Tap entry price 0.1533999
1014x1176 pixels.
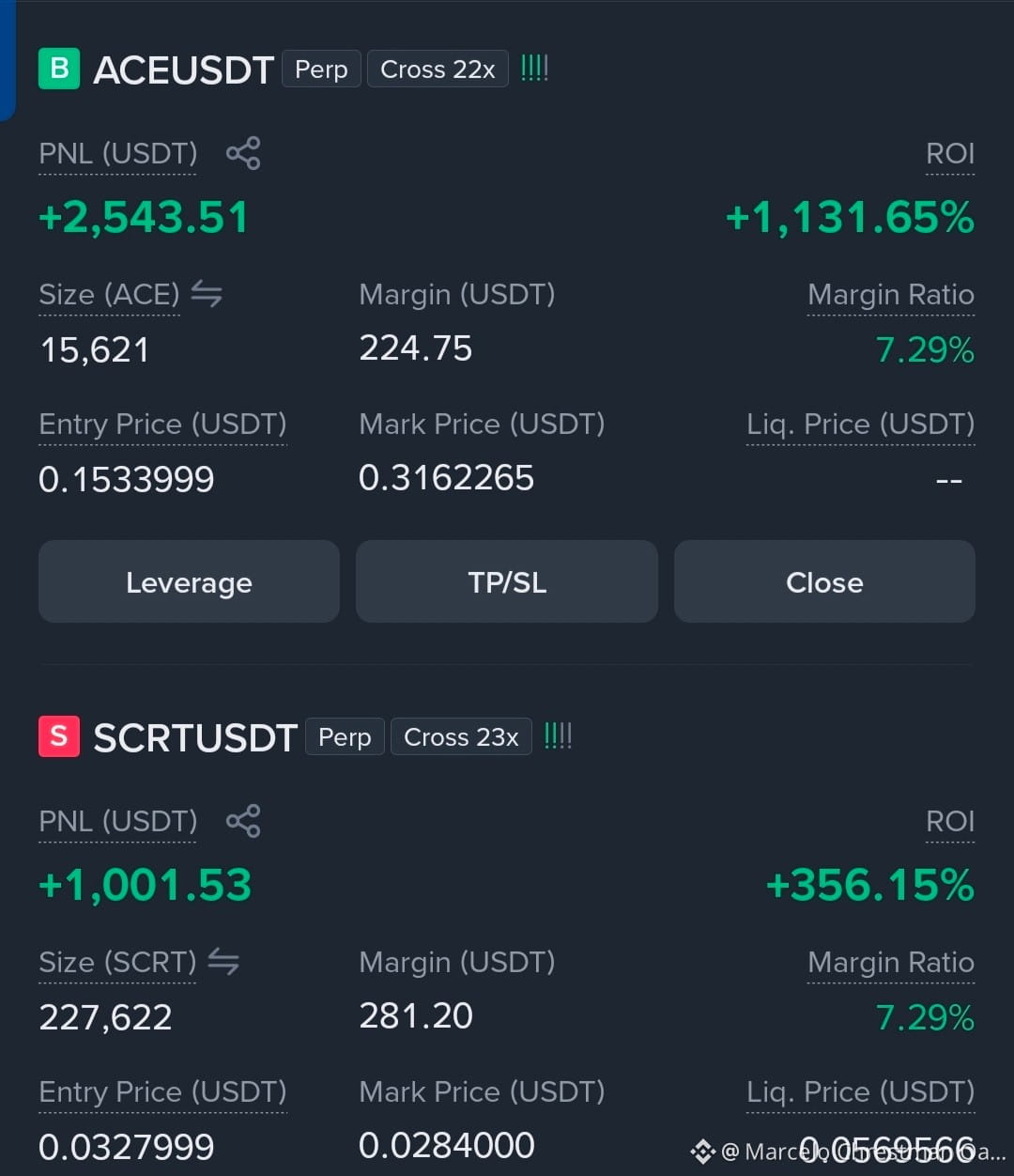coord(127,479)
